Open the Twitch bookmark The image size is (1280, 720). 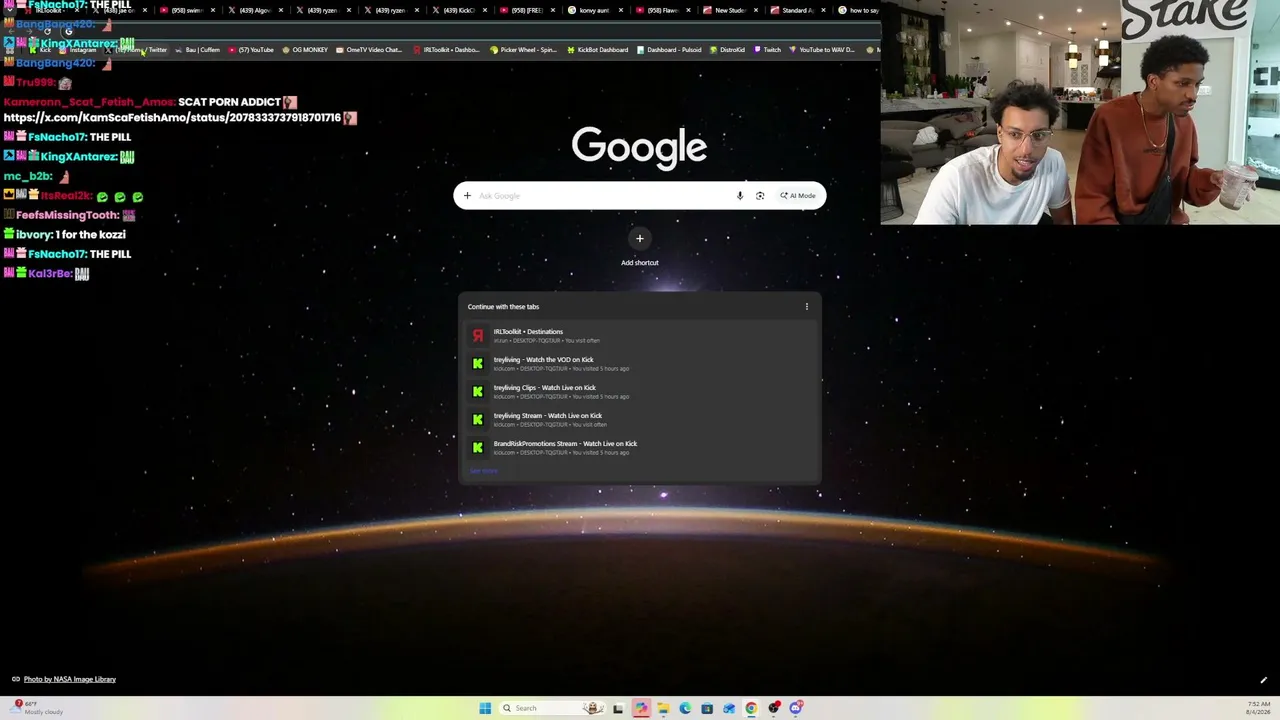coord(767,50)
